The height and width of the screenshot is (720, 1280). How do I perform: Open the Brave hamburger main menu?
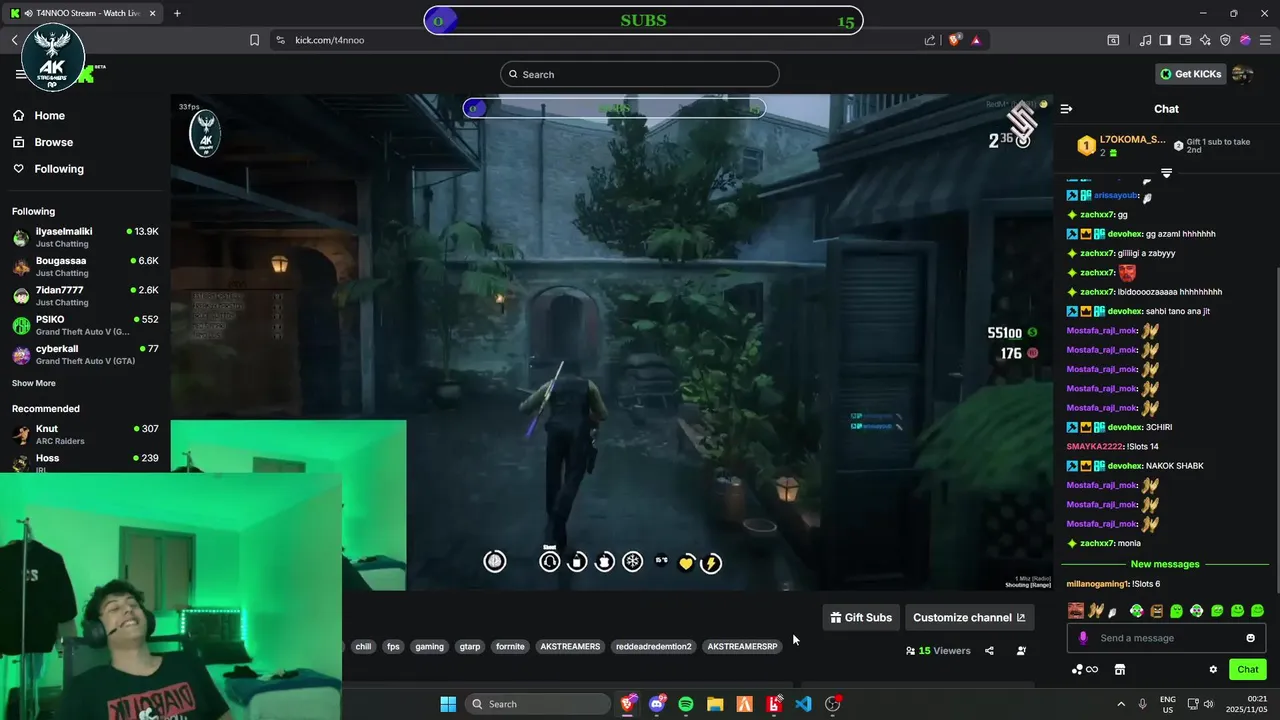coord(1265,40)
